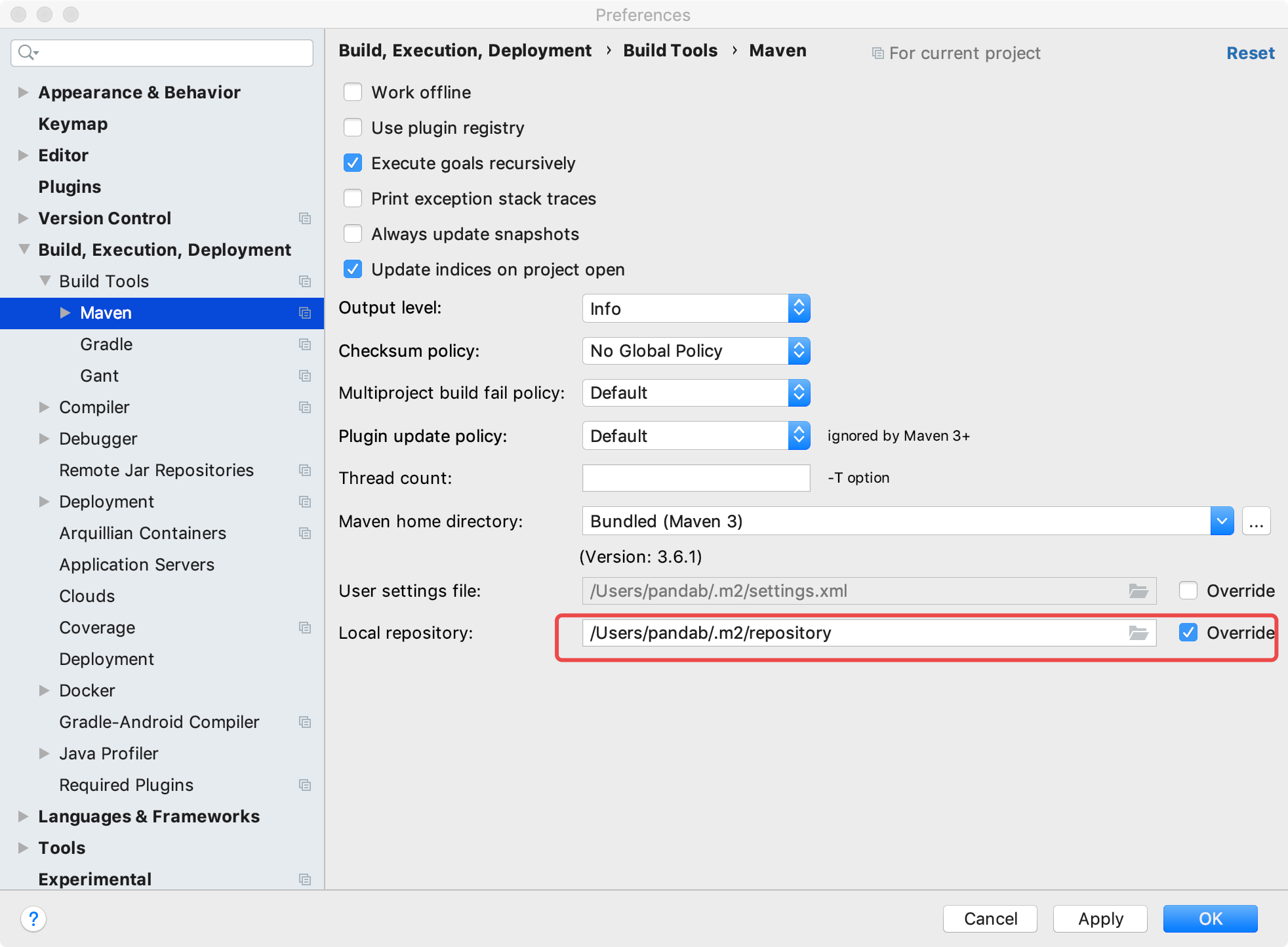Click project-level icon beside Gradle
The height and width of the screenshot is (947, 1288).
pyautogui.click(x=305, y=344)
